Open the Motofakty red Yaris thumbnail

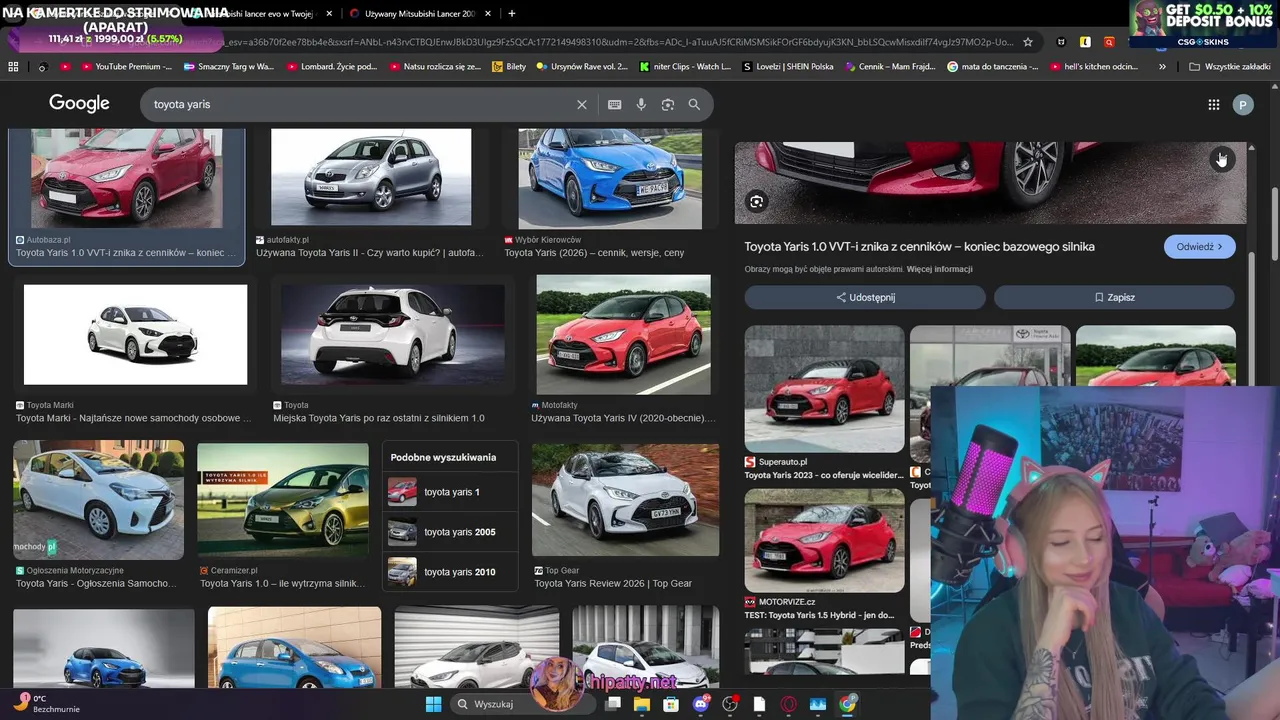click(x=623, y=335)
